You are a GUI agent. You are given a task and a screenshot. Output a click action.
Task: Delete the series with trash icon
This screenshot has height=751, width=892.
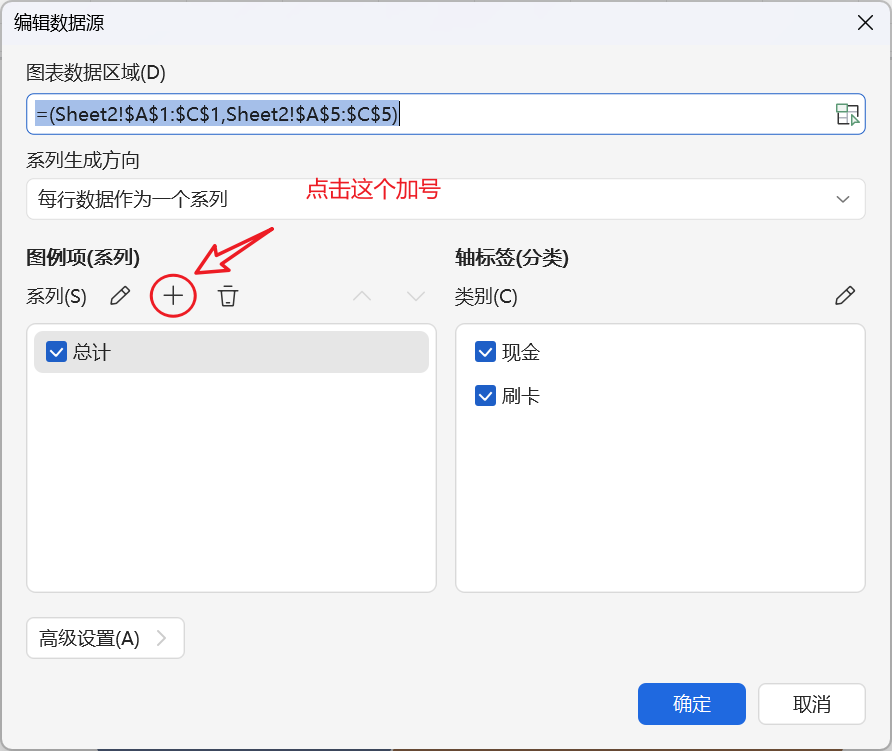coord(228,296)
